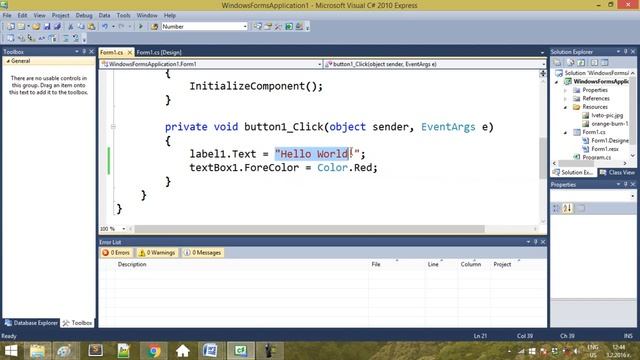This screenshot has width=640, height=360.
Task: Open the Data menu
Action: pyautogui.click(x=104, y=15)
